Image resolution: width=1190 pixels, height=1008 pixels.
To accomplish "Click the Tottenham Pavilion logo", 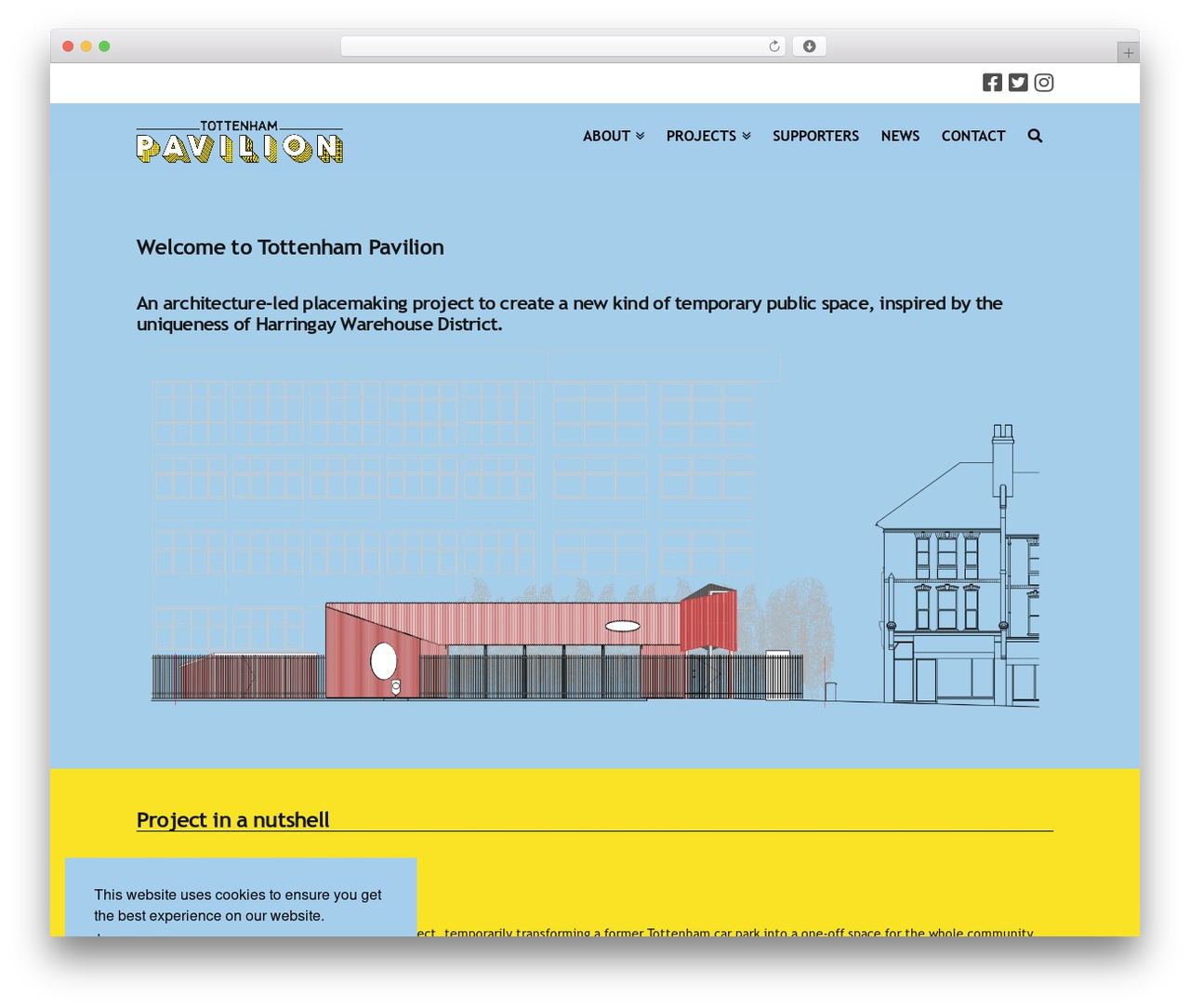I will click(240, 141).
